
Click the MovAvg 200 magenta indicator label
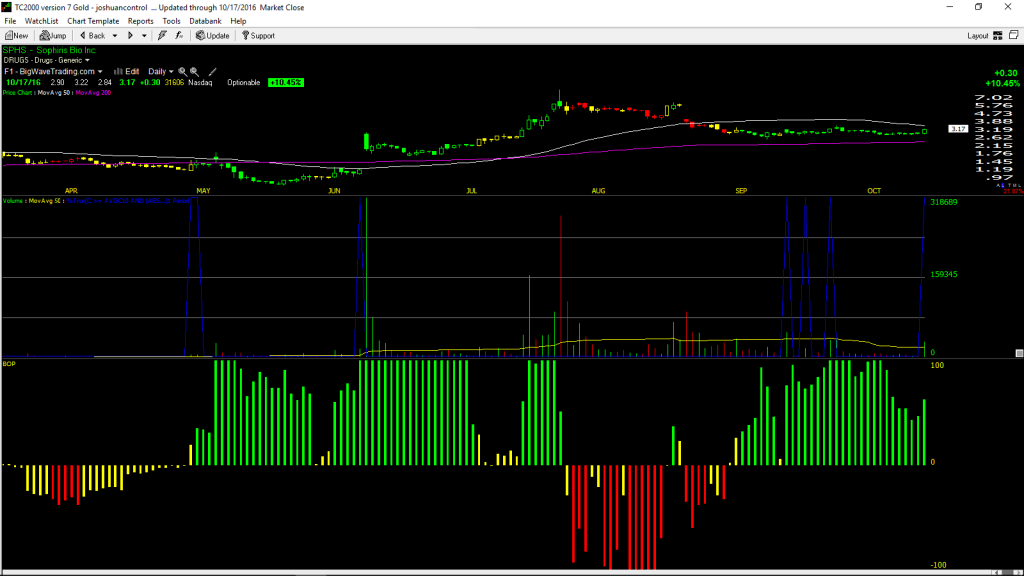click(x=93, y=93)
